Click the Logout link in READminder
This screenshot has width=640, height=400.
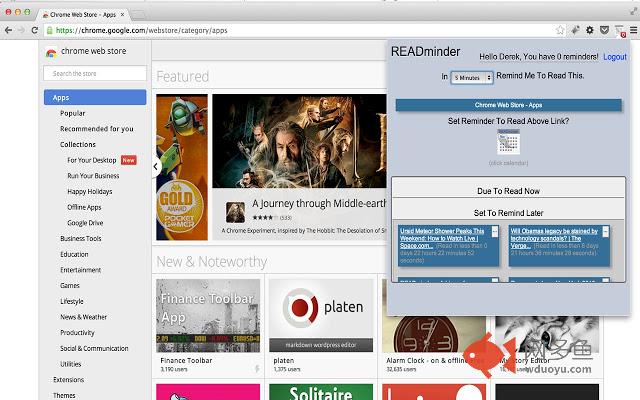pos(615,57)
